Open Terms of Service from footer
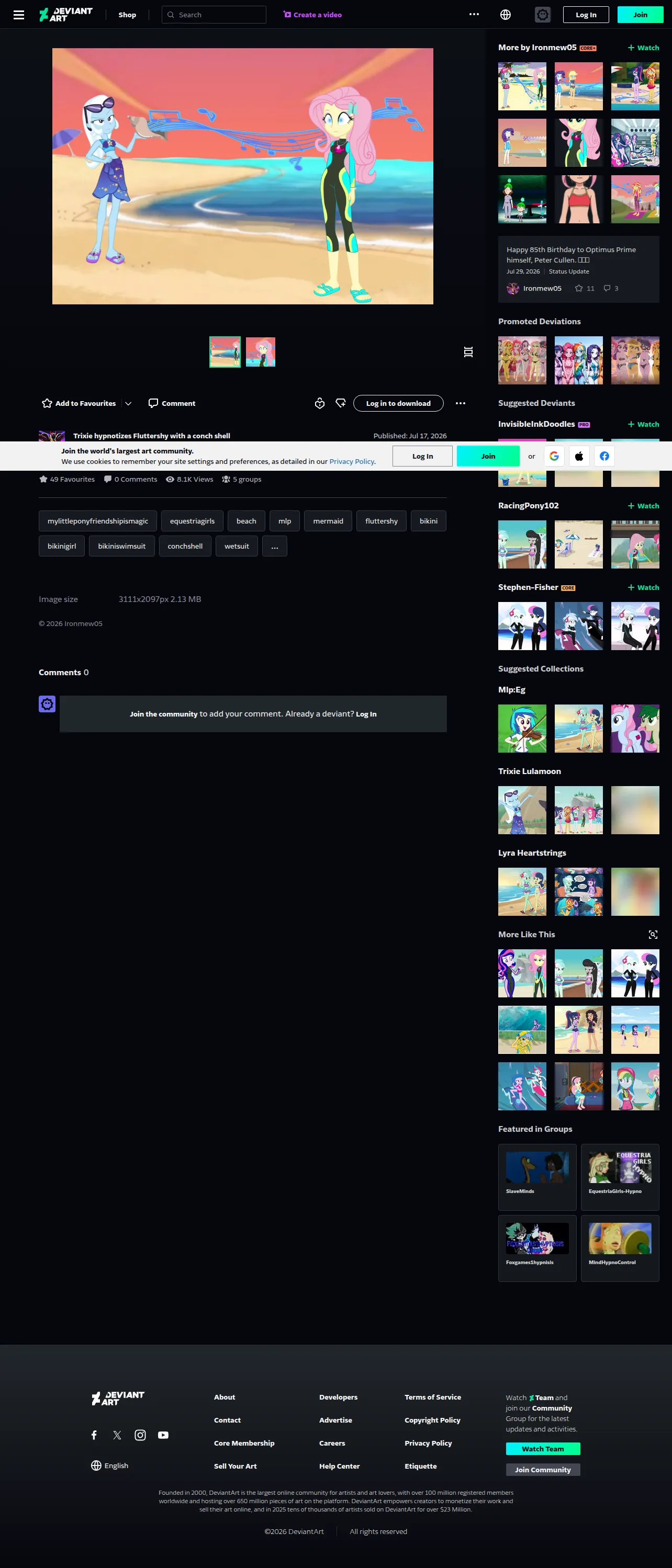672x1568 pixels. [x=433, y=1397]
